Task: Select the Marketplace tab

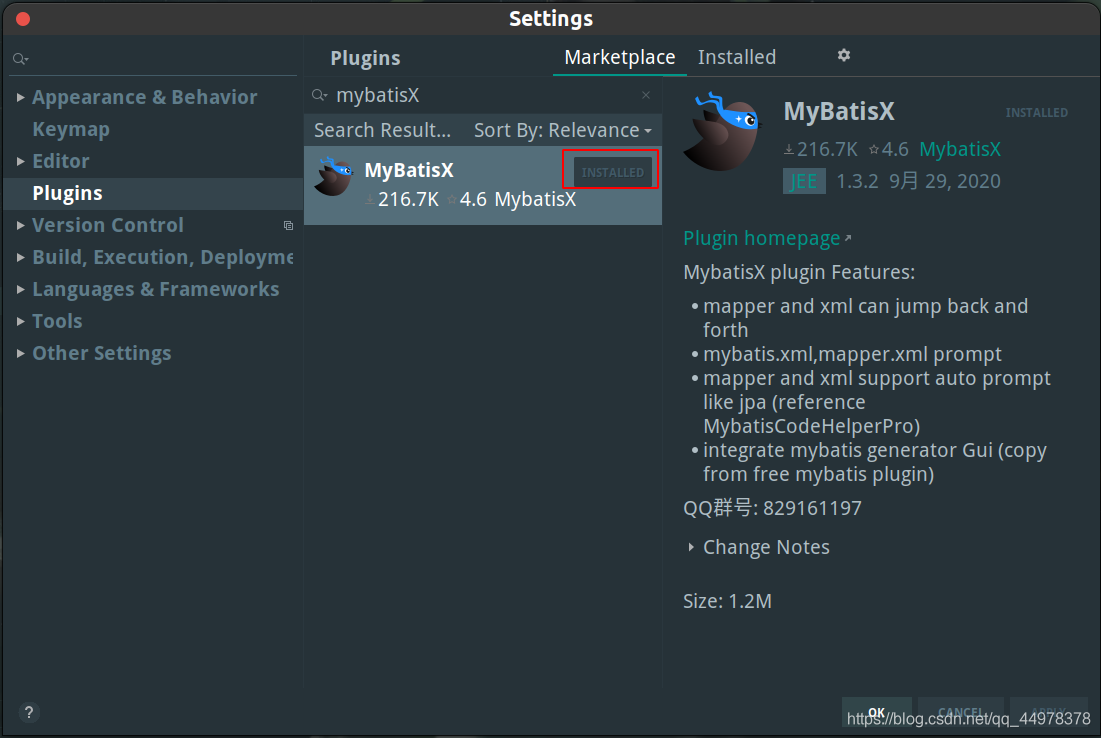Action: click(x=619, y=57)
